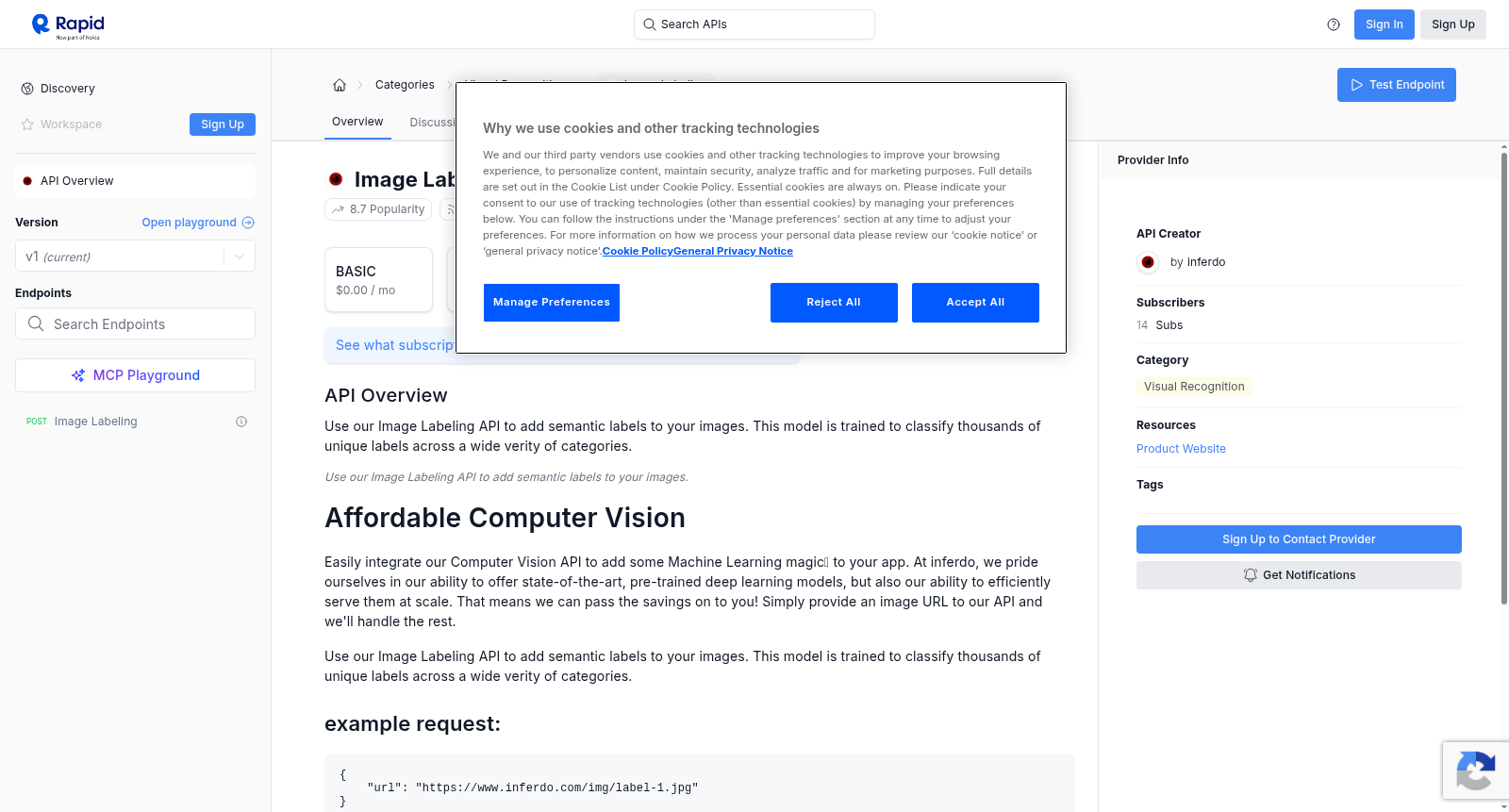Open the v1 (current) version dropdown

[x=135, y=257]
